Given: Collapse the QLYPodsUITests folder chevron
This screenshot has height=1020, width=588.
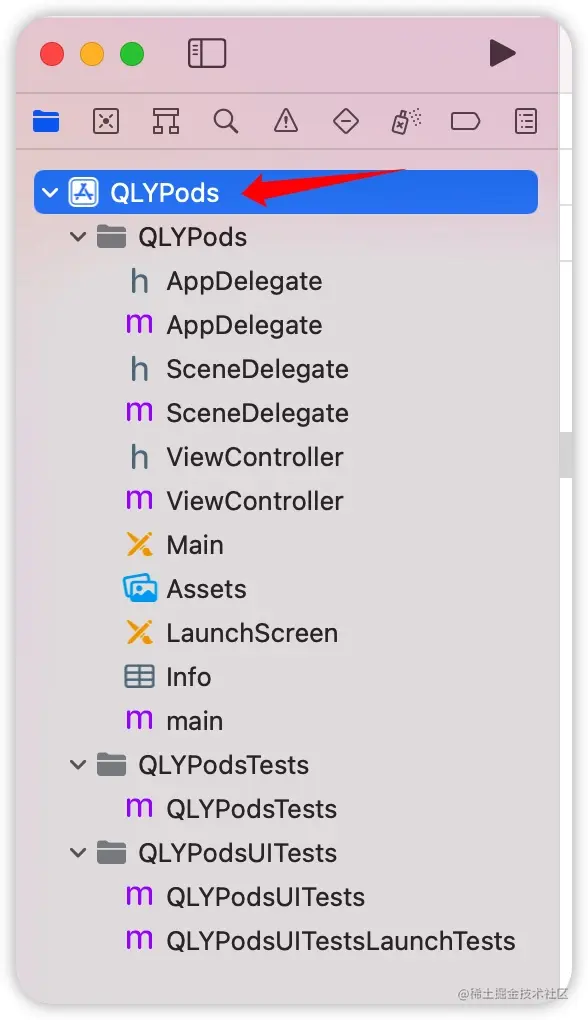Looking at the screenshot, I should click(x=78, y=852).
